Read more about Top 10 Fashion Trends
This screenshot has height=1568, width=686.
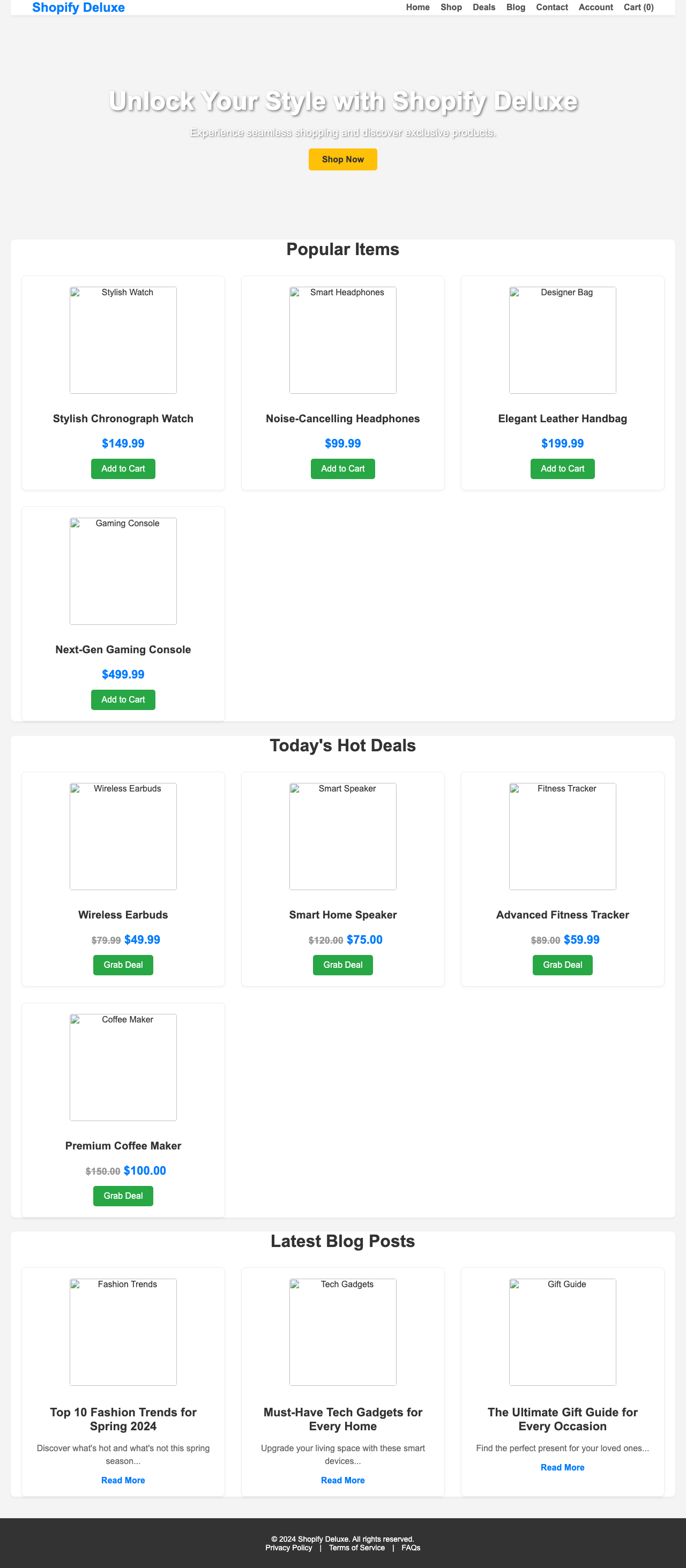point(122,1480)
